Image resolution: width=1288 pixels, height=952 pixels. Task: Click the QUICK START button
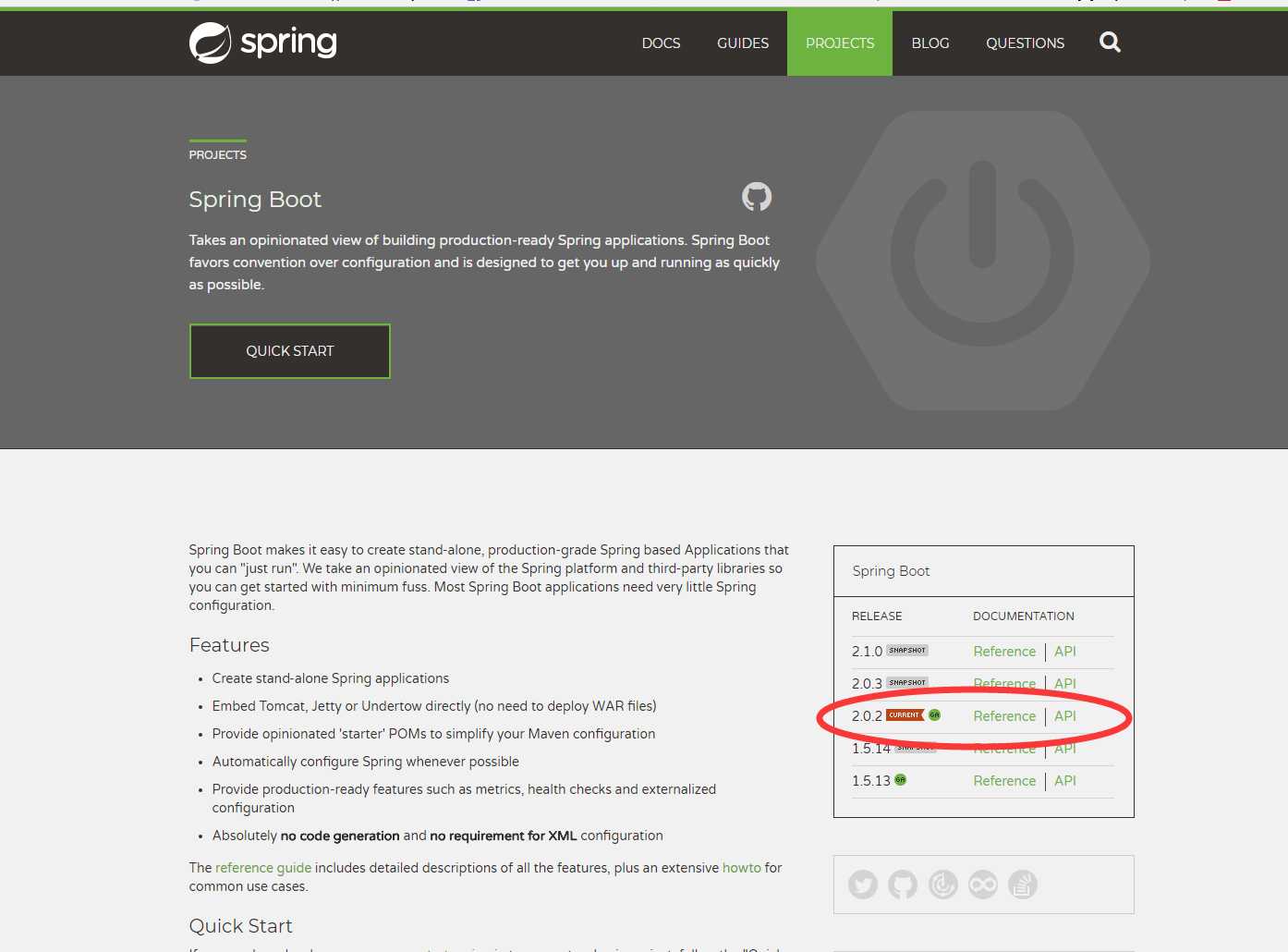290,351
